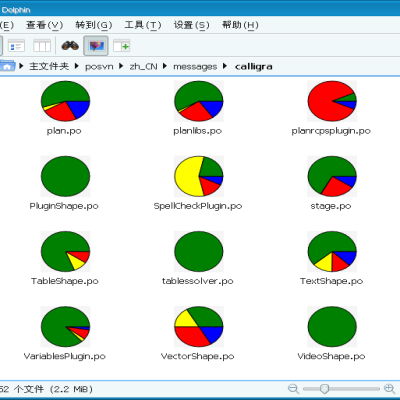Click the zoom in magnifier icon
Viewport: 400px width, 400px height.
(389, 388)
